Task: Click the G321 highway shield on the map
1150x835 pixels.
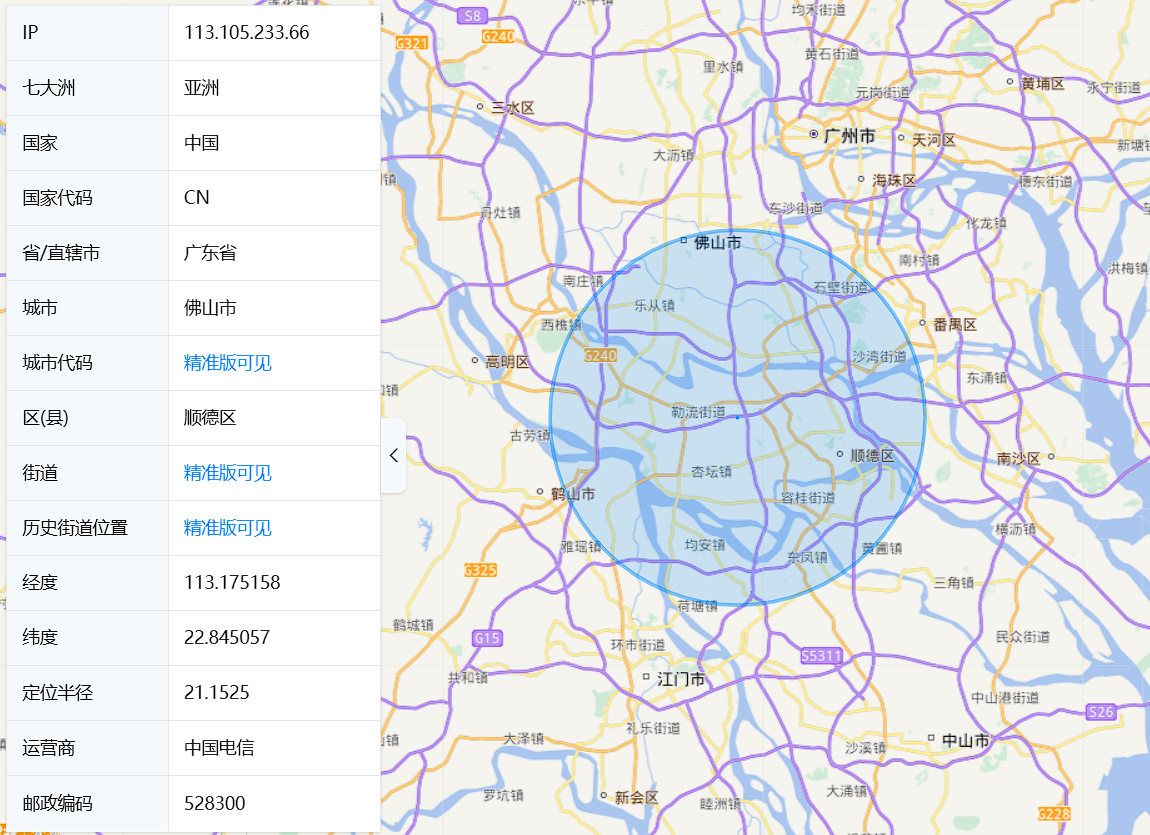Action: tap(412, 43)
